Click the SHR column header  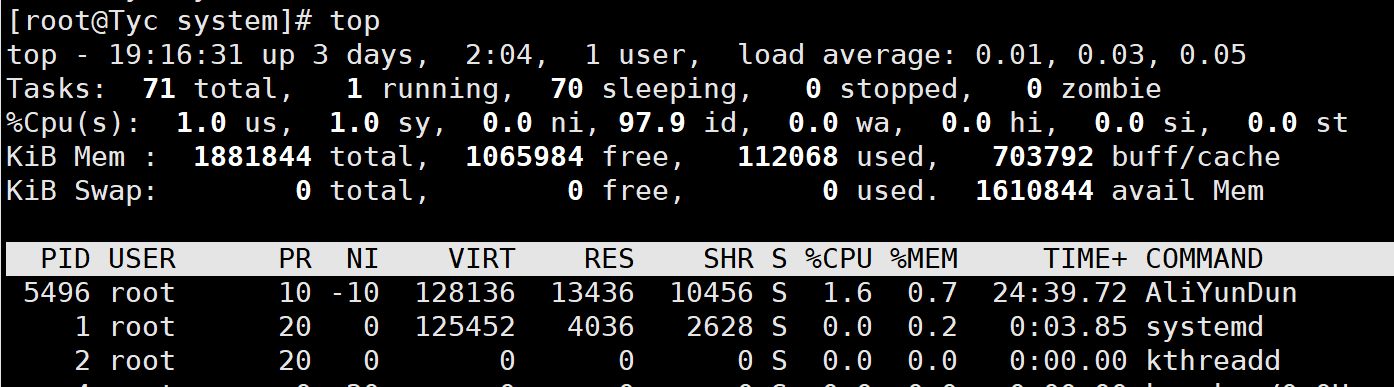click(729, 259)
